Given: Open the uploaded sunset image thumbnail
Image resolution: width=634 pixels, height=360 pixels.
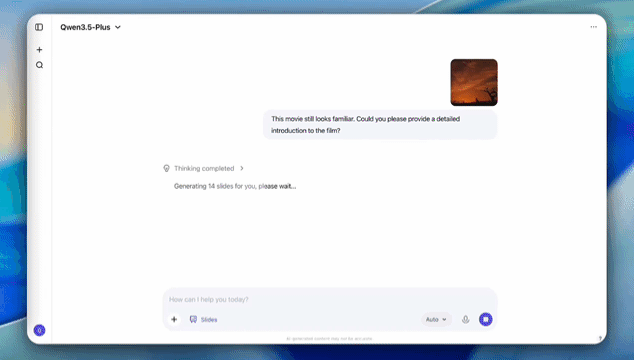Looking at the screenshot, I should point(474,83).
